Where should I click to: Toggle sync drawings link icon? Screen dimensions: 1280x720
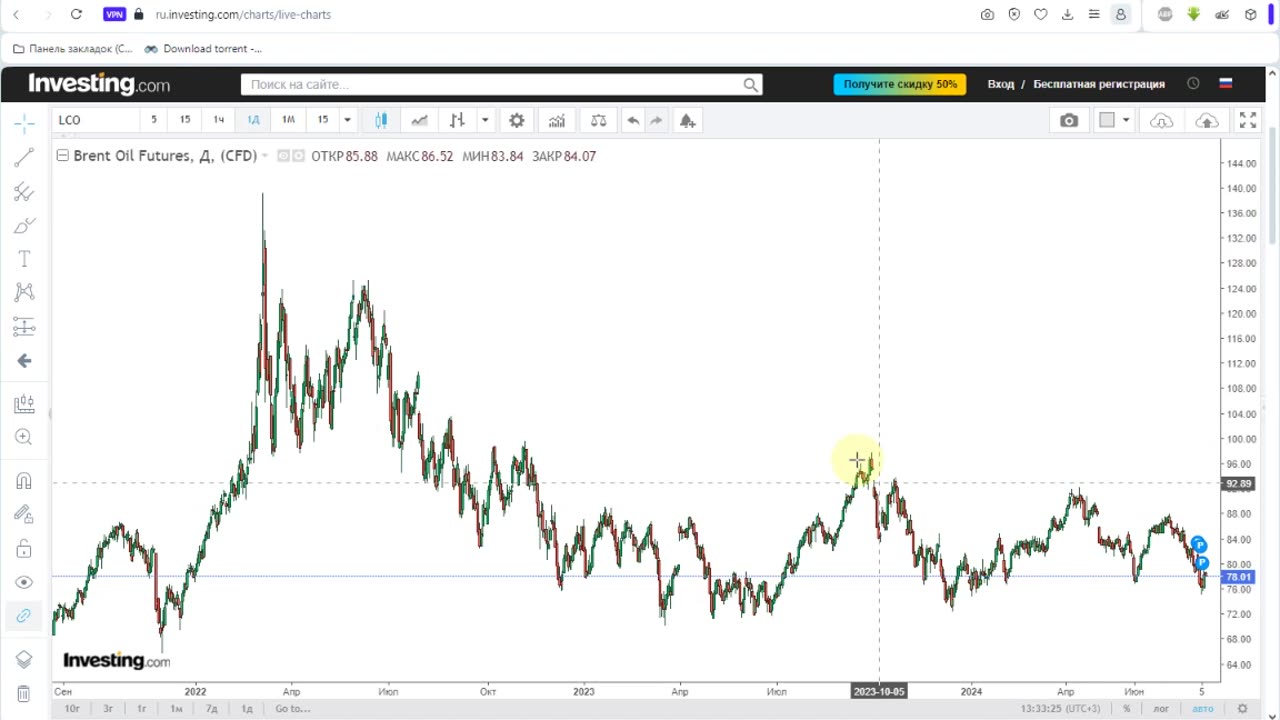click(x=24, y=616)
